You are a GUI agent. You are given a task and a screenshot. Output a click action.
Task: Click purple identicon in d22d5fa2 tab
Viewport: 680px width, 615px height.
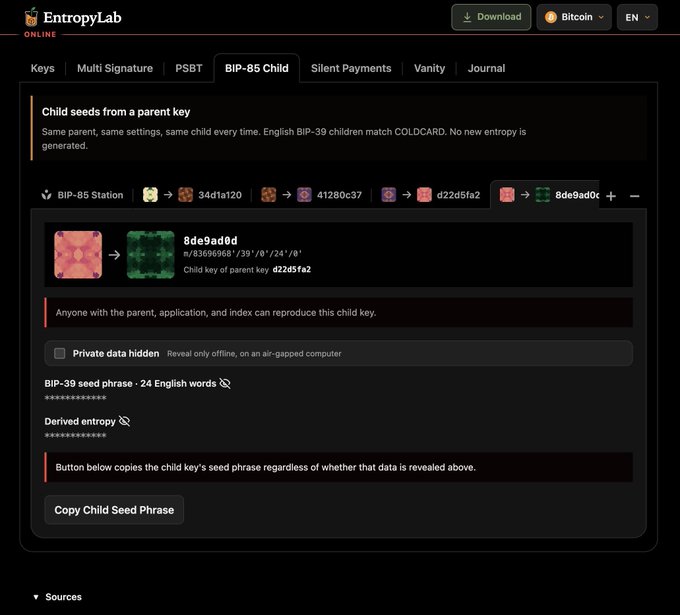389,195
